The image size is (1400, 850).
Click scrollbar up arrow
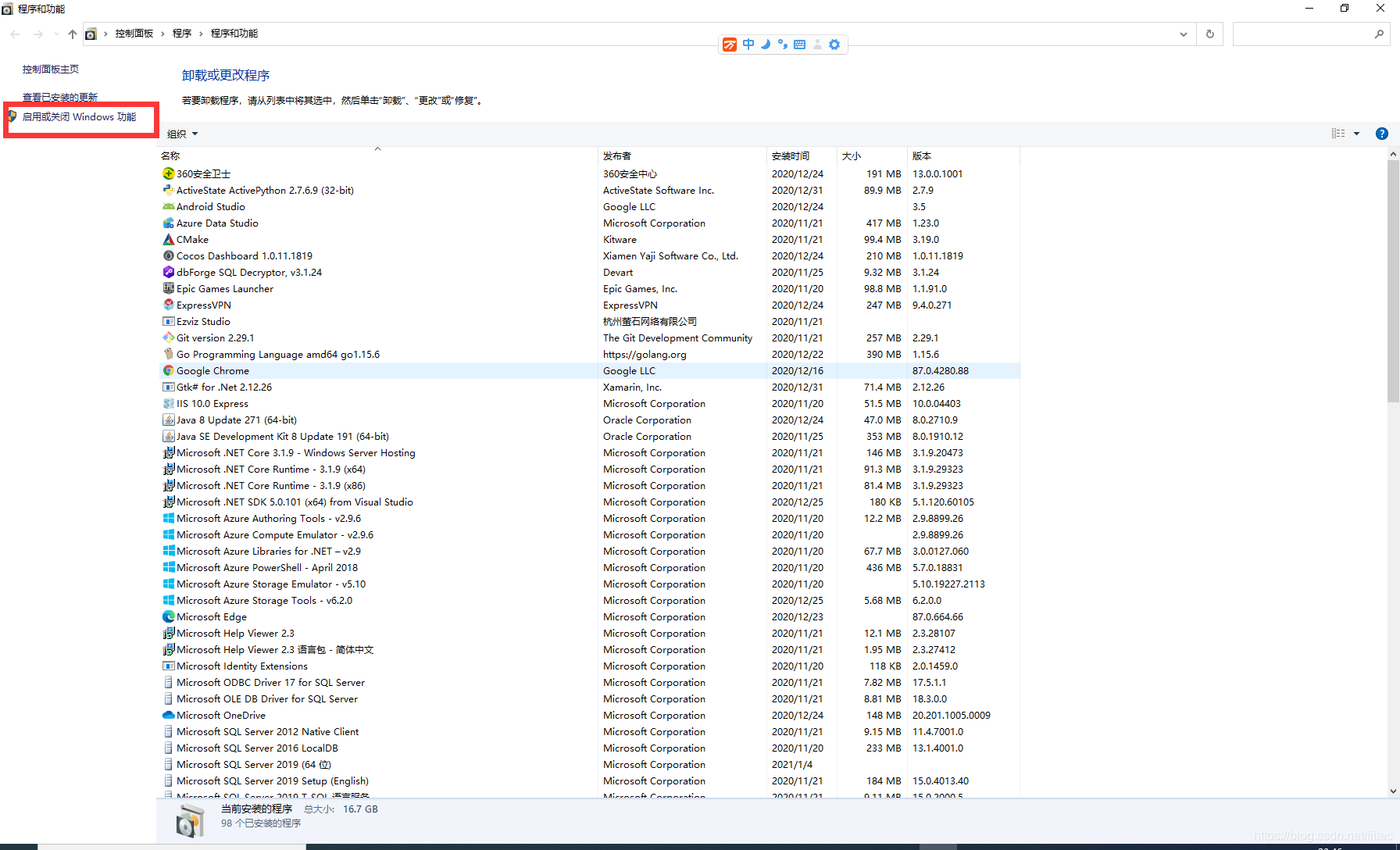coord(1393,154)
